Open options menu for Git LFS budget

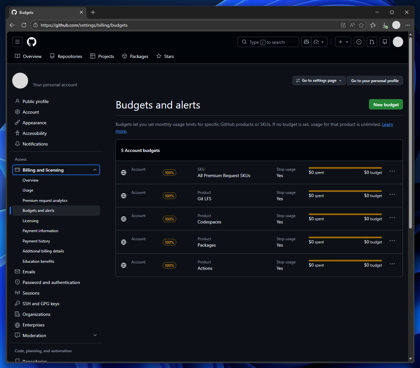click(x=392, y=194)
